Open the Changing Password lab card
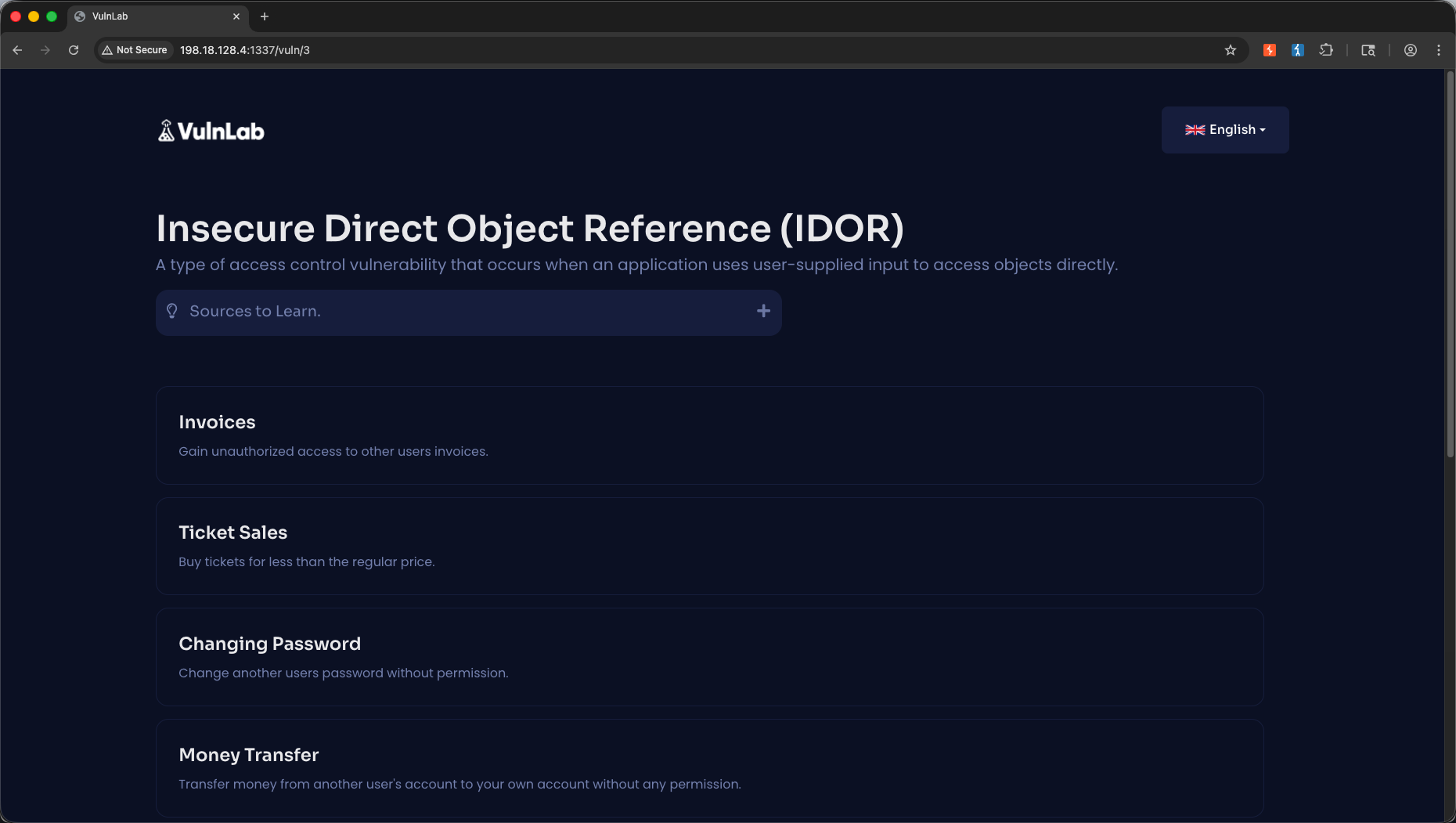Image resolution: width=1456 pixels, height=823 pixels. 710,657
